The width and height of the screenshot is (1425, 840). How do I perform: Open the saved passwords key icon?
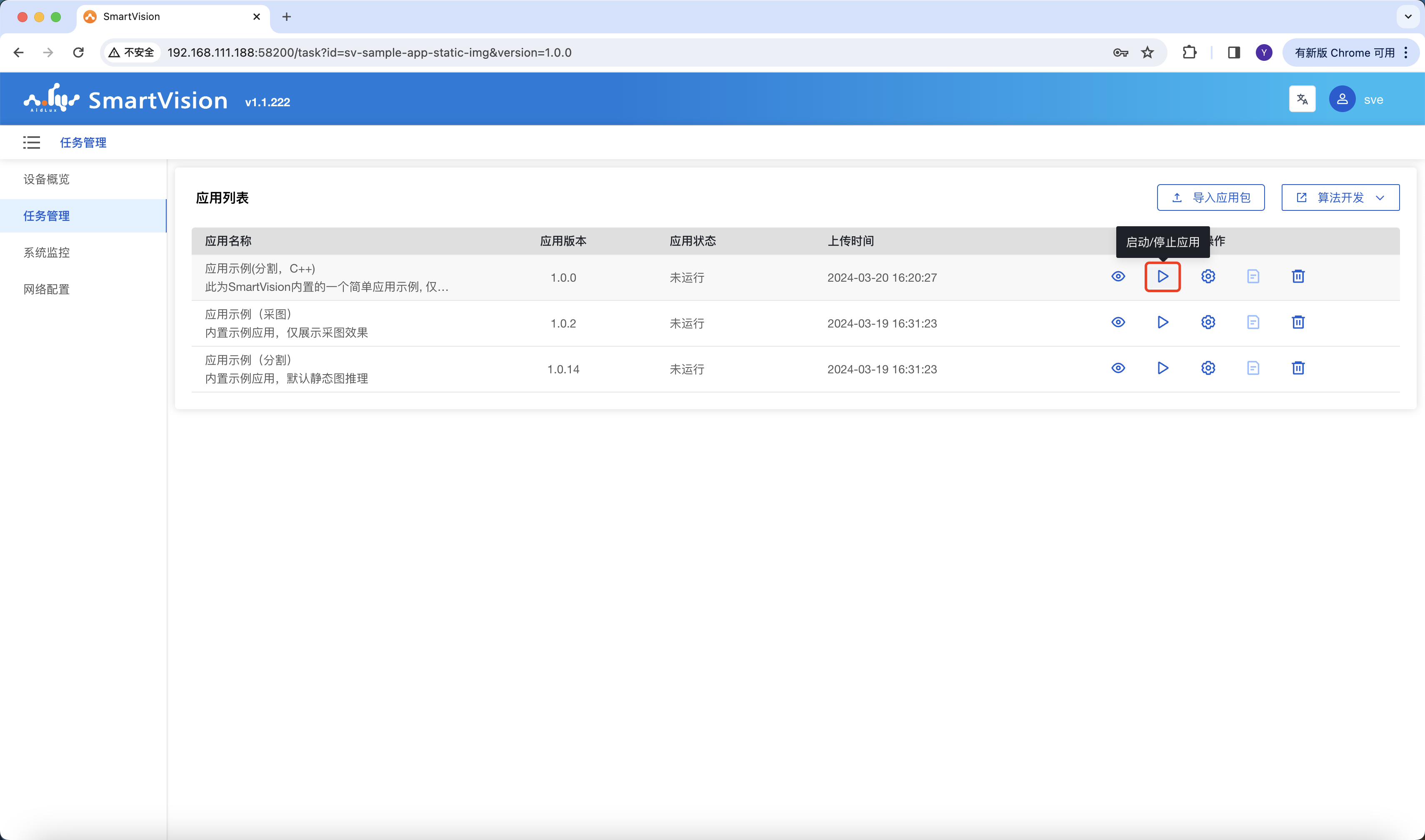(x=1120, y=52)
